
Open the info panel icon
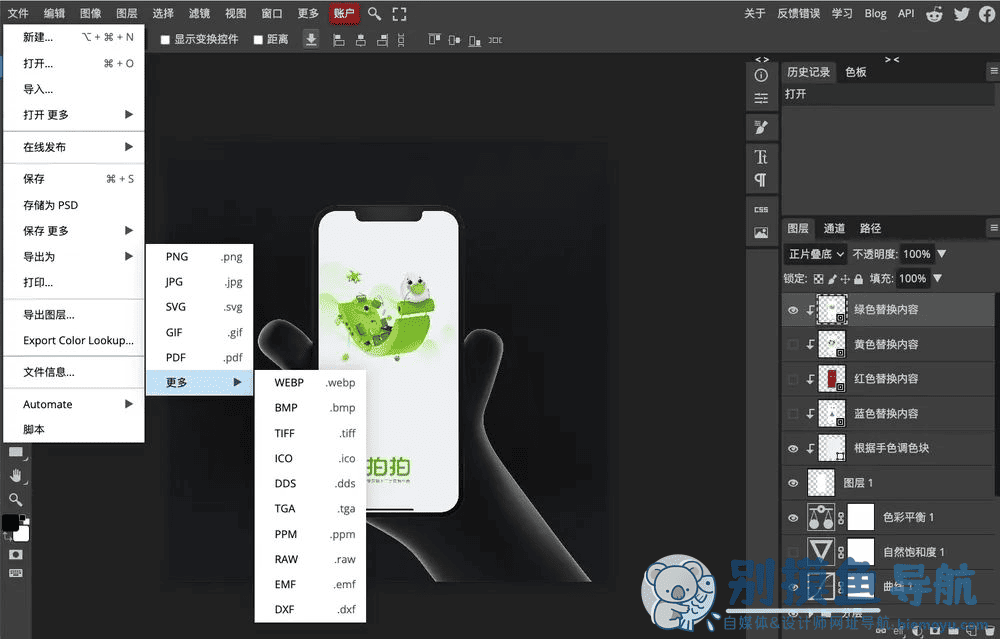tap(761, 75)
